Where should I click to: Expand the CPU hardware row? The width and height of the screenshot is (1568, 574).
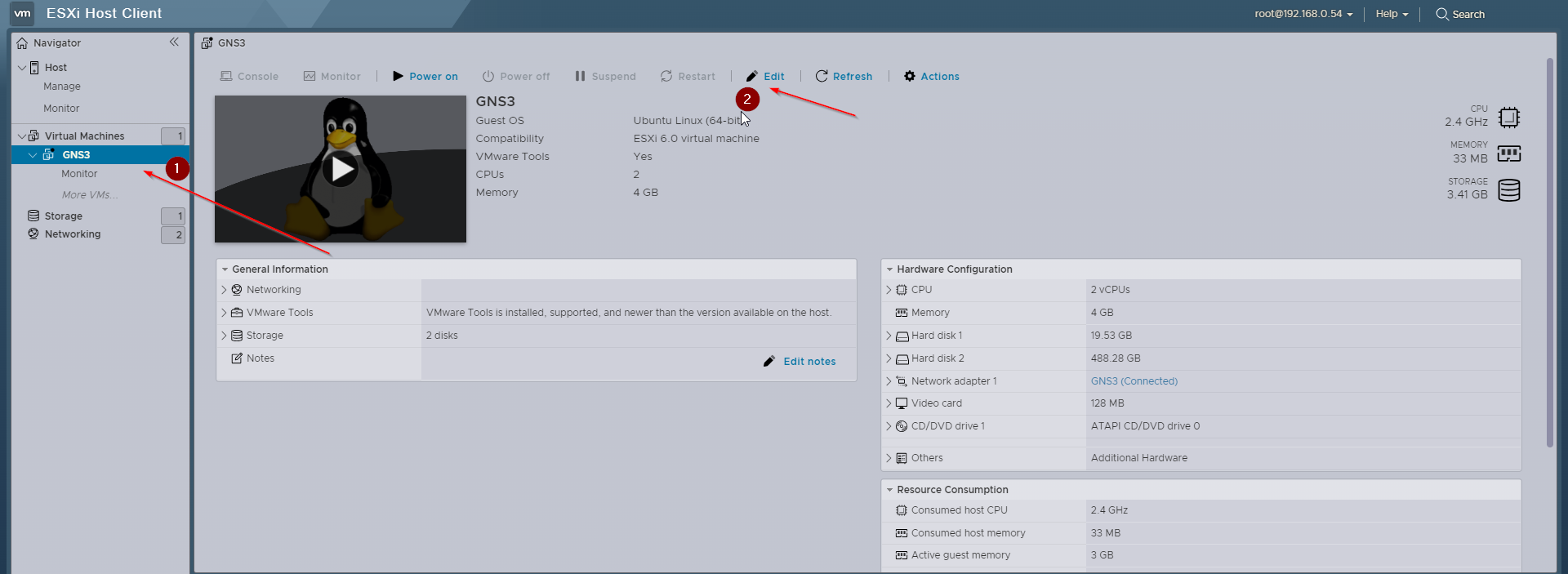pyautogui.click(x=889, y=290)
